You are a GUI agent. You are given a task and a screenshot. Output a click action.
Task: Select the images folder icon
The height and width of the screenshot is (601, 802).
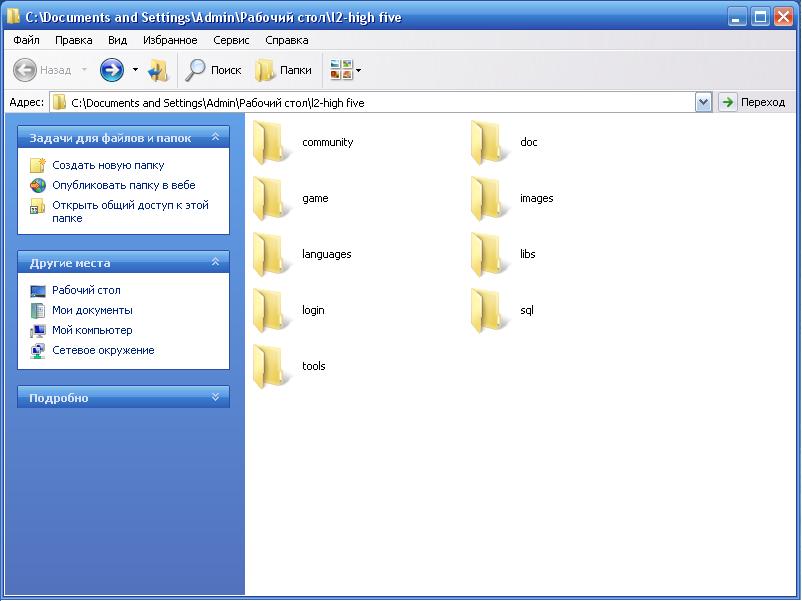(x=487, y=198)
